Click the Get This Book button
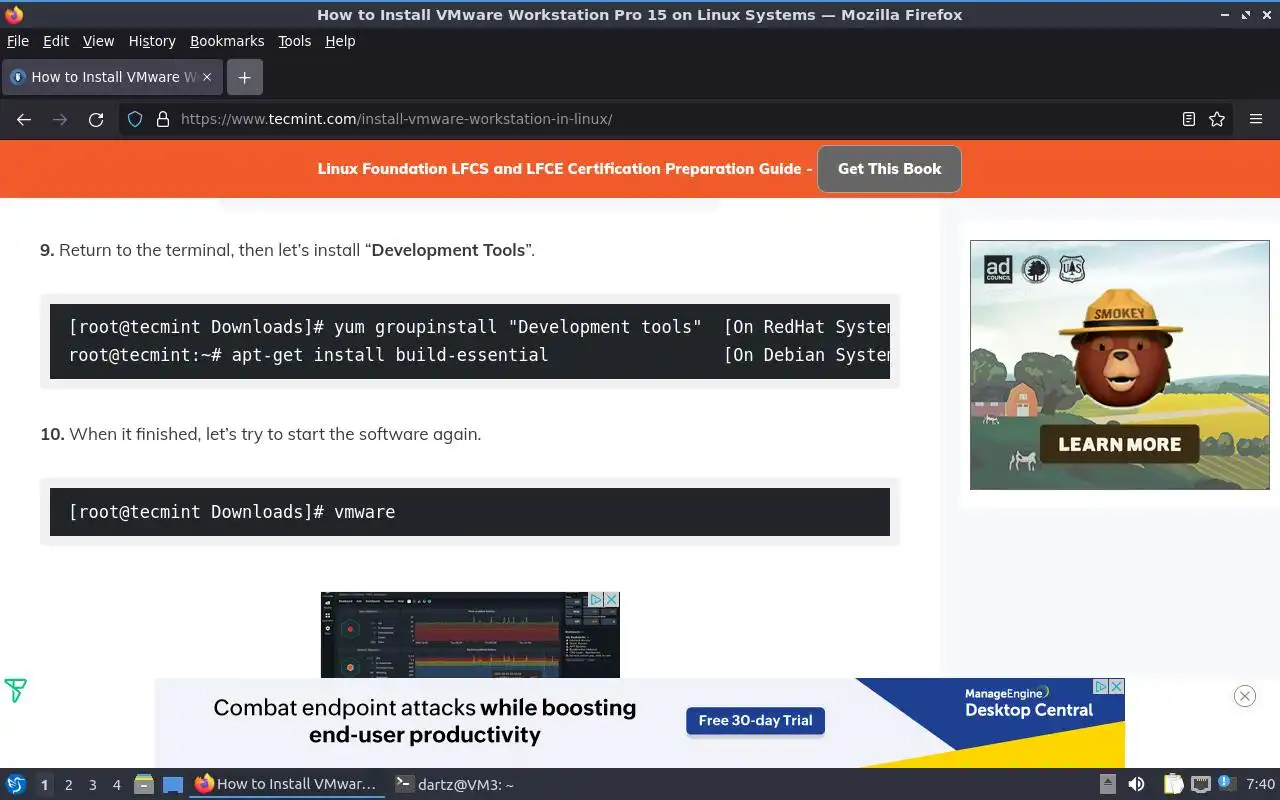The image size is (1280, 800). pyautogui.click(x=889, y=169)
